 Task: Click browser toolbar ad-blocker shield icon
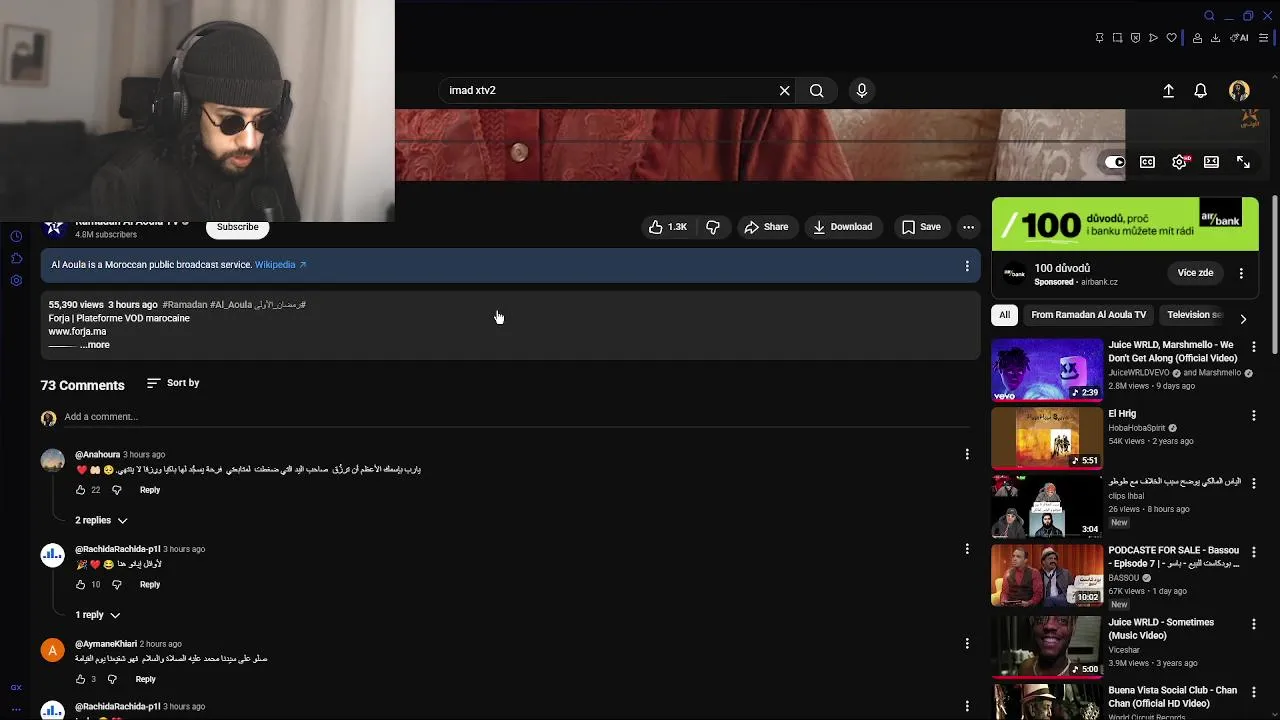tap(1135, 38)
